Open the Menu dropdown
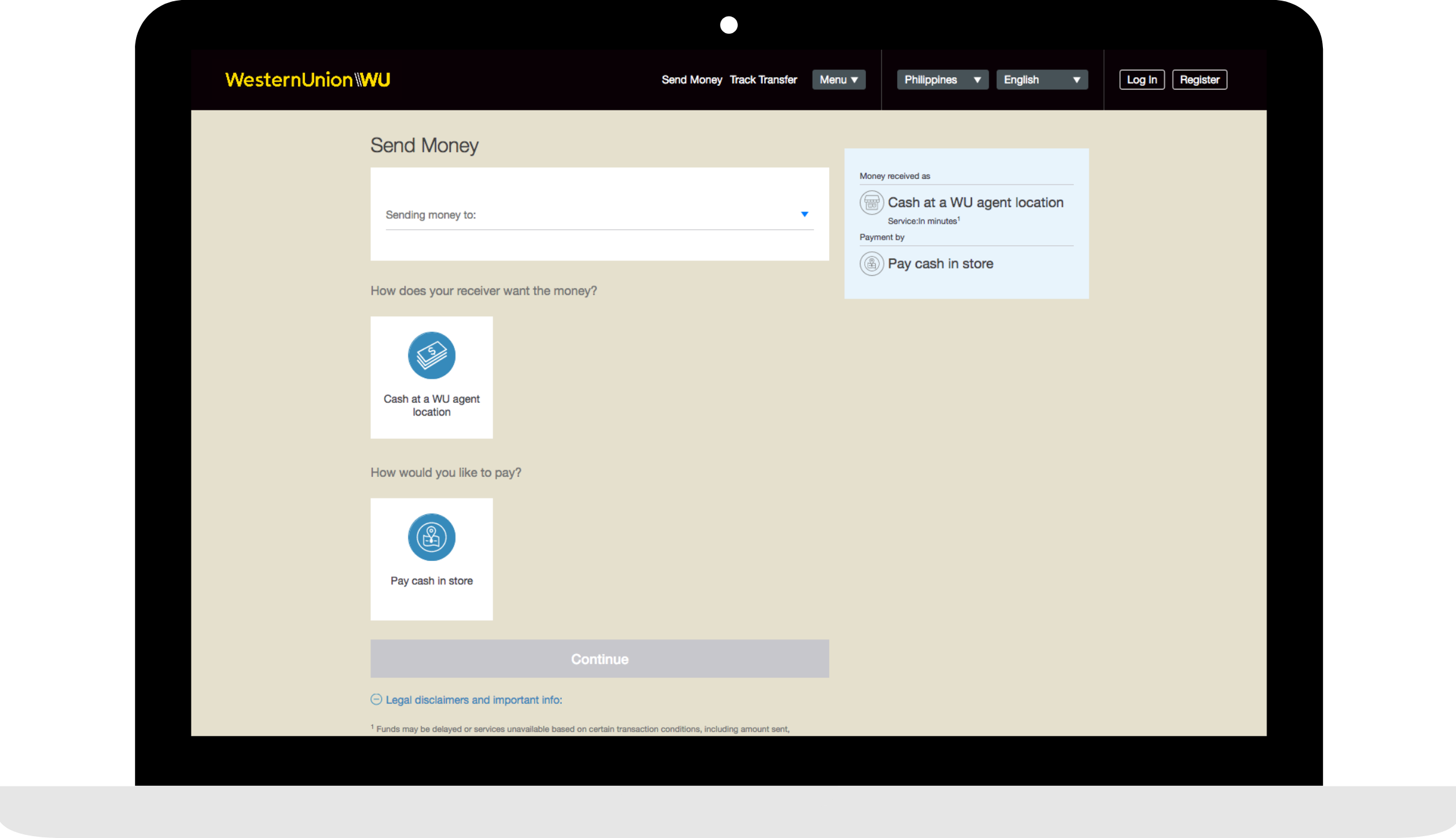This screenshot has width=1456, height=838. [838, 80]
